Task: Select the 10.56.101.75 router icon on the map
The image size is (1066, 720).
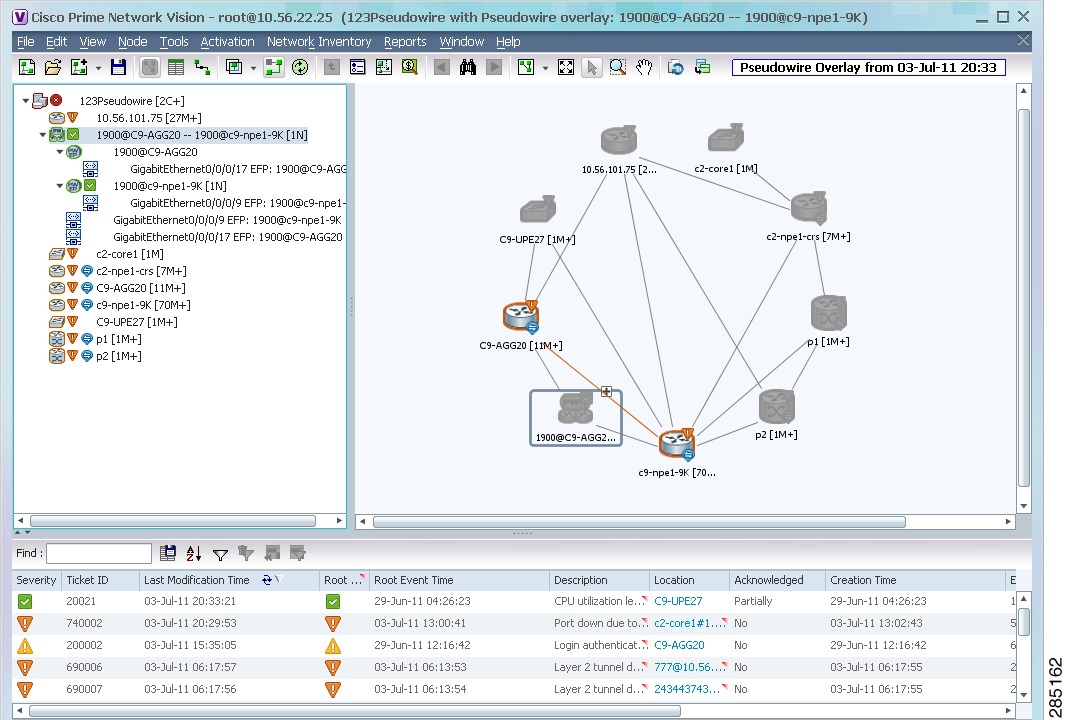Action: point(619,141)
